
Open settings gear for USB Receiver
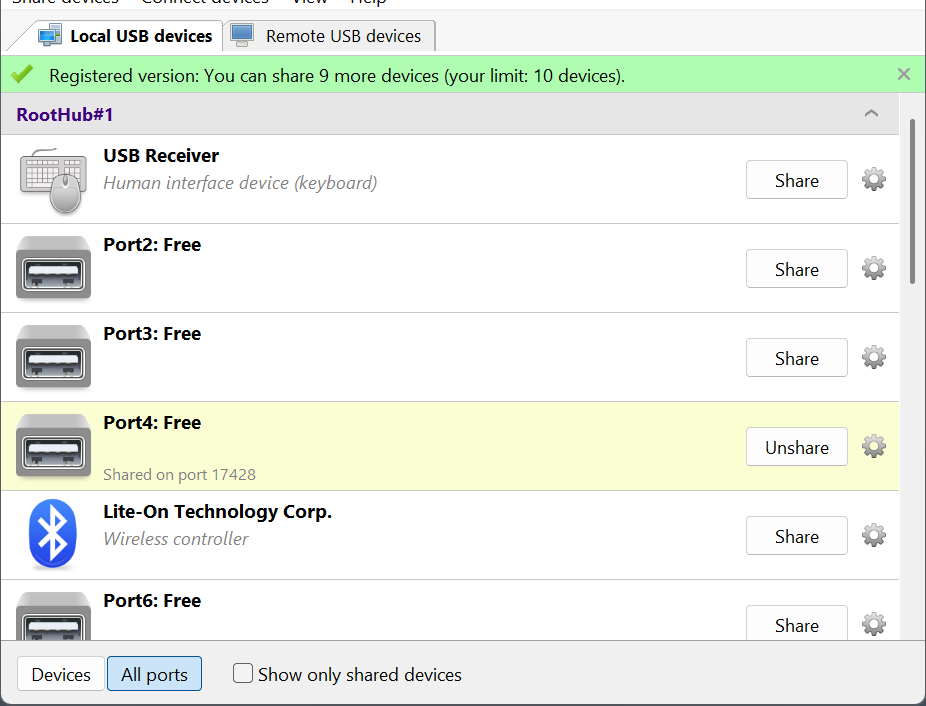(x=874, y=180)
